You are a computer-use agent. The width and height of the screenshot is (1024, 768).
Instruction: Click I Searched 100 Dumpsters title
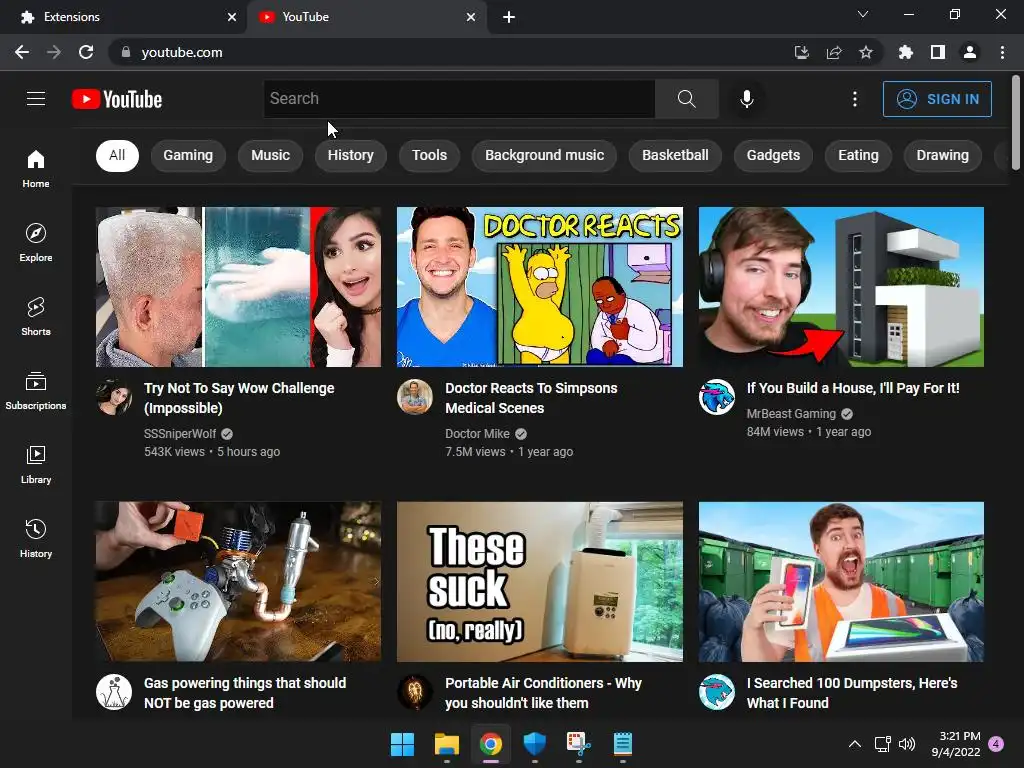pyautogui.click(x=852, y=693)
